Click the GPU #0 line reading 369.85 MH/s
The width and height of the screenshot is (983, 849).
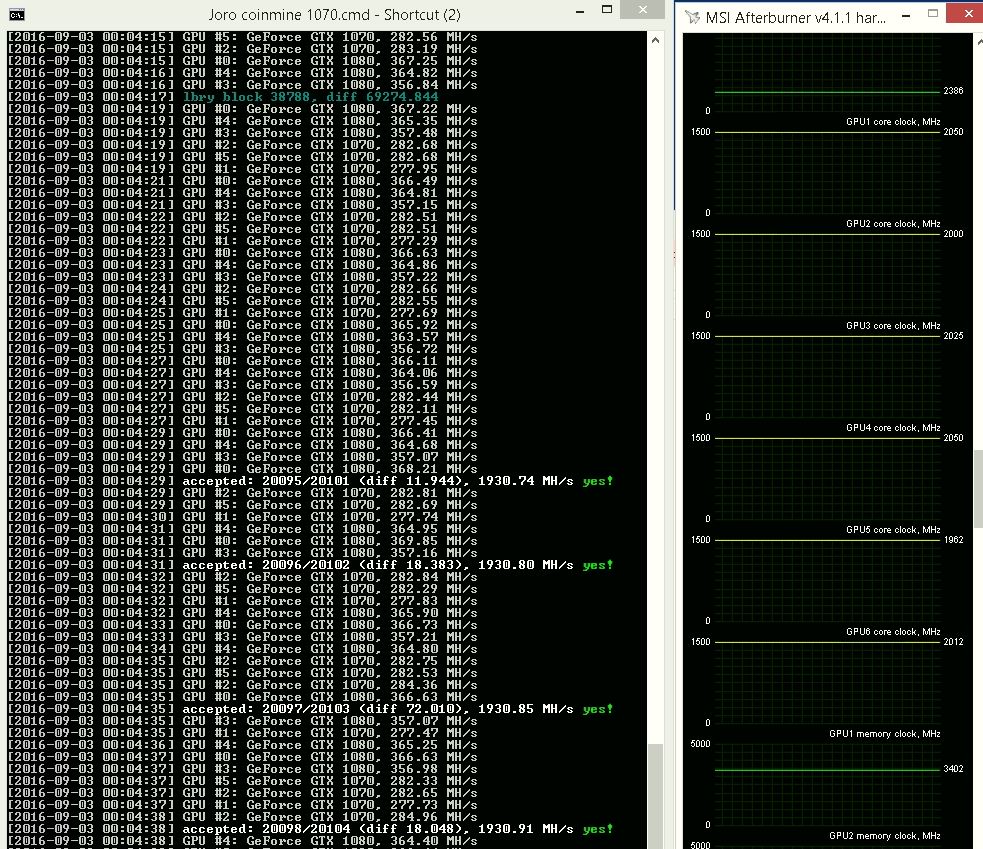click(x=242, y=541)
